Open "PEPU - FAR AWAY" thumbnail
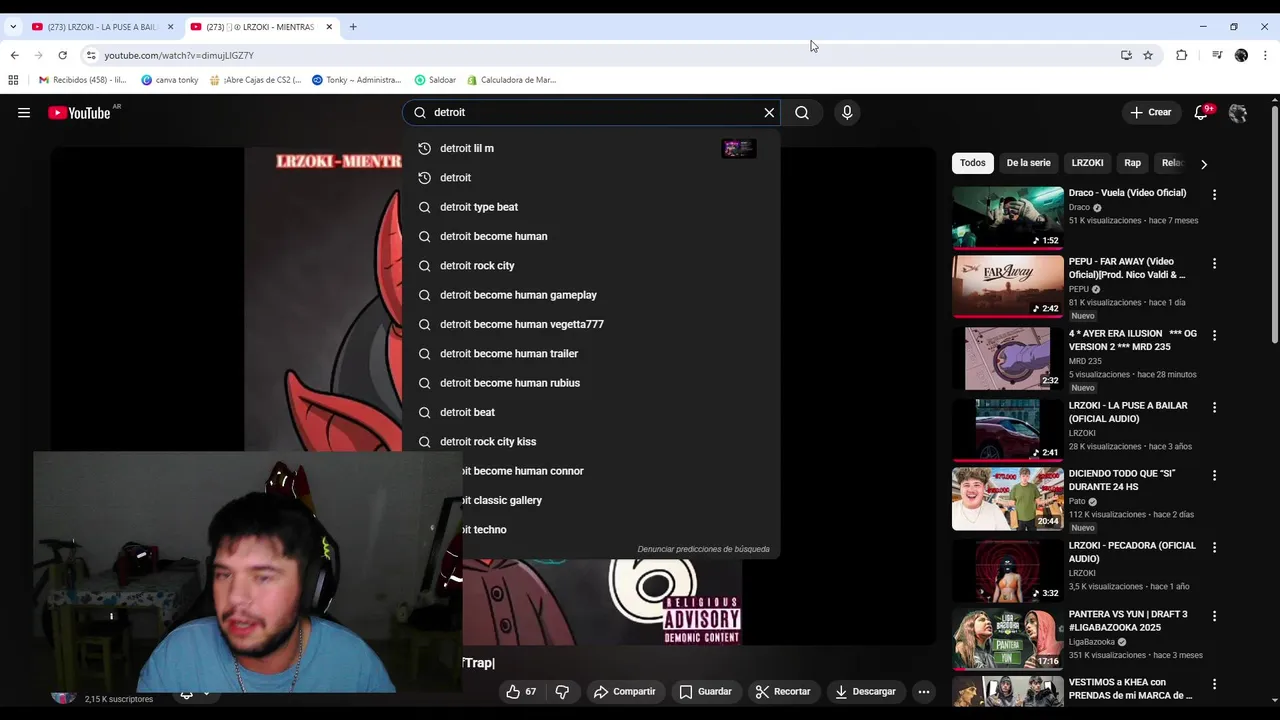1280x720 pixels. tap(1008, 286)
